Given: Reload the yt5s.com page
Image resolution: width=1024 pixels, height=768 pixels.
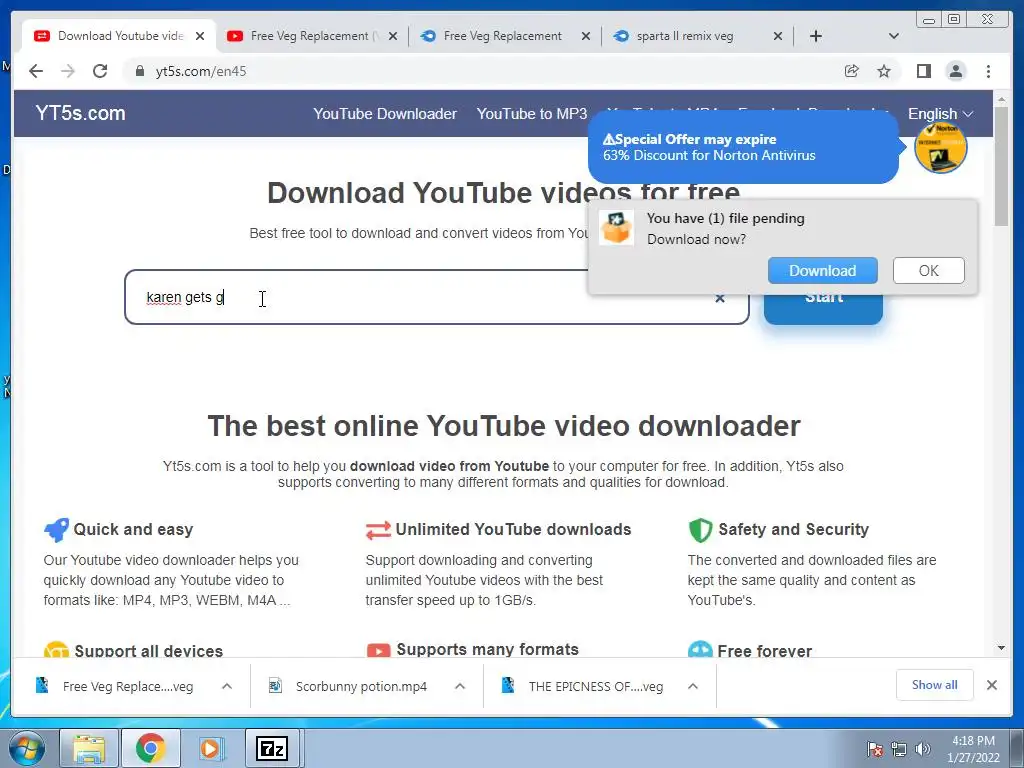Looking at the screenshot, I should pos(100,71).
